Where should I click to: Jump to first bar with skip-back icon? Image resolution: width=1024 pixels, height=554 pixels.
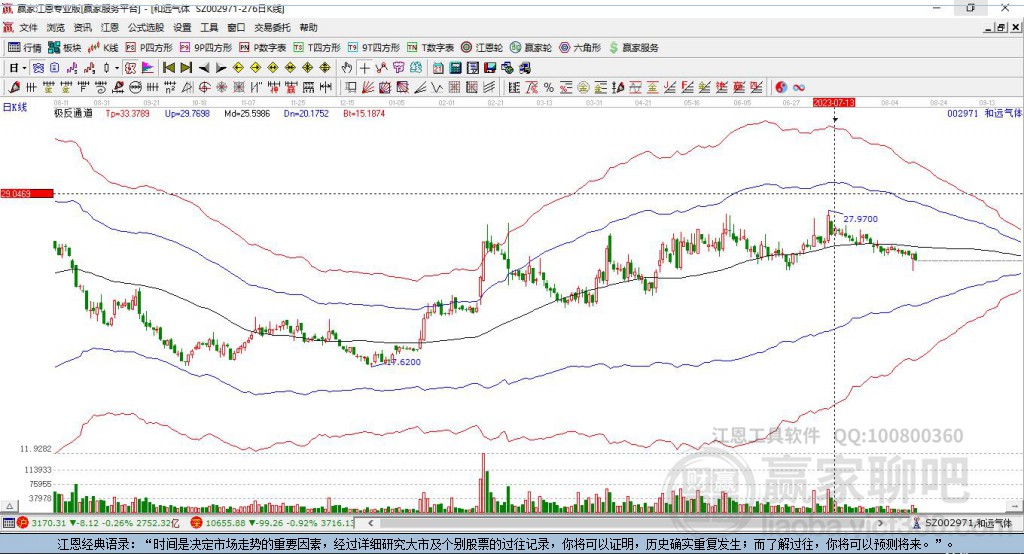pos(168,68)
